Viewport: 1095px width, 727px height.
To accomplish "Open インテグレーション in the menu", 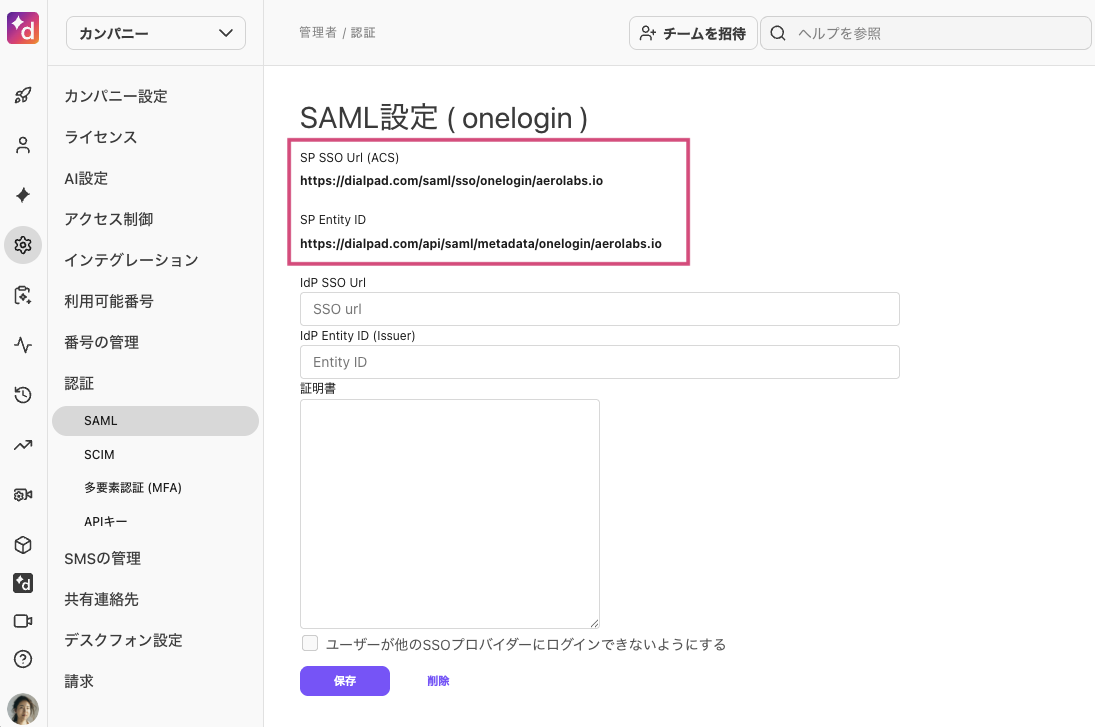I will coord(131,260).
